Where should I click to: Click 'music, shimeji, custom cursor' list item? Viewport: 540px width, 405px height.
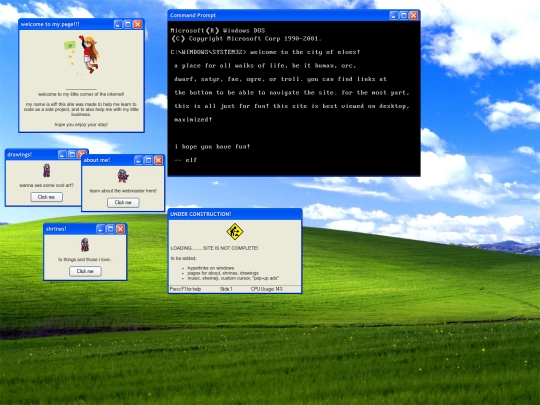(x=233, y=278)
